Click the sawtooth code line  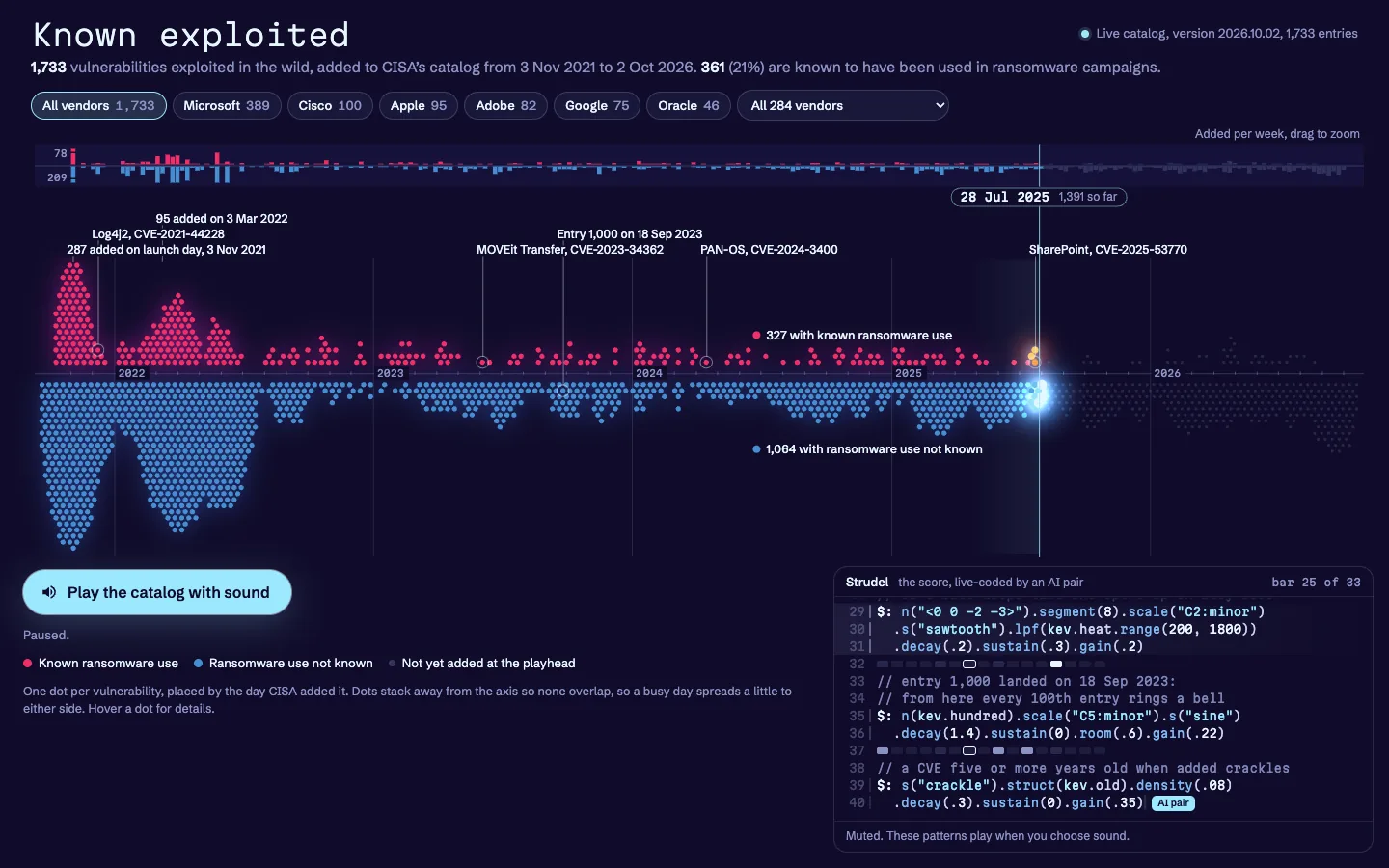[x=1075, y=629]
